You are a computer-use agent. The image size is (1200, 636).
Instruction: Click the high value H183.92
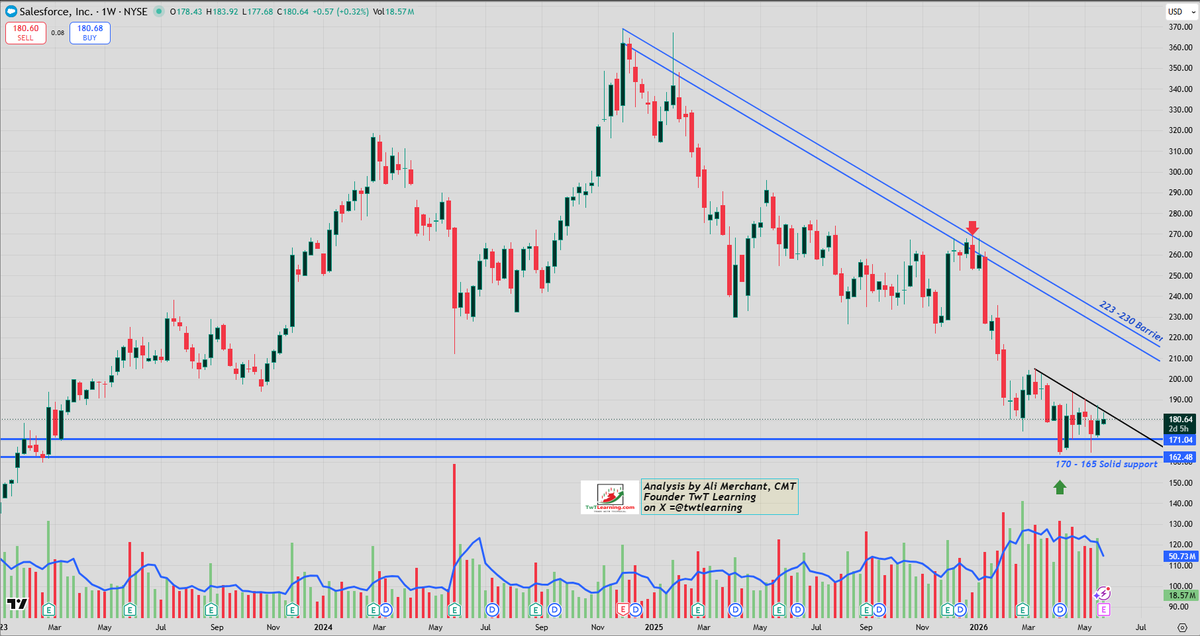click(x=222, y=12)
